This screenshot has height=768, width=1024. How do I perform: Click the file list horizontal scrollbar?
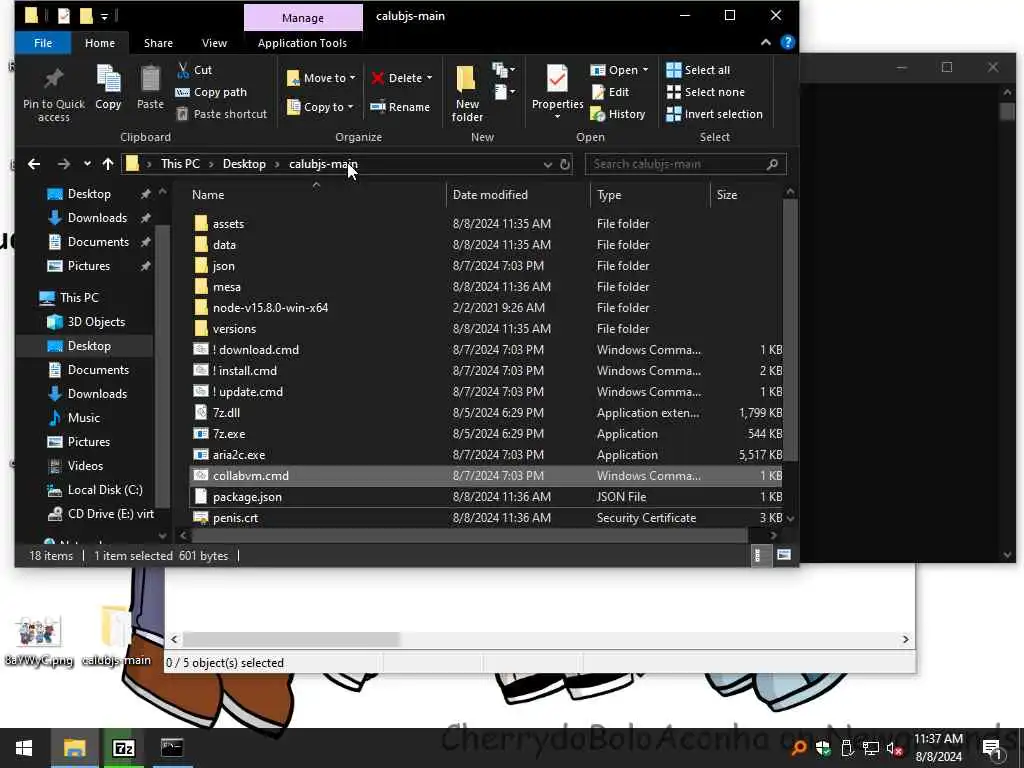click(470, 536)
